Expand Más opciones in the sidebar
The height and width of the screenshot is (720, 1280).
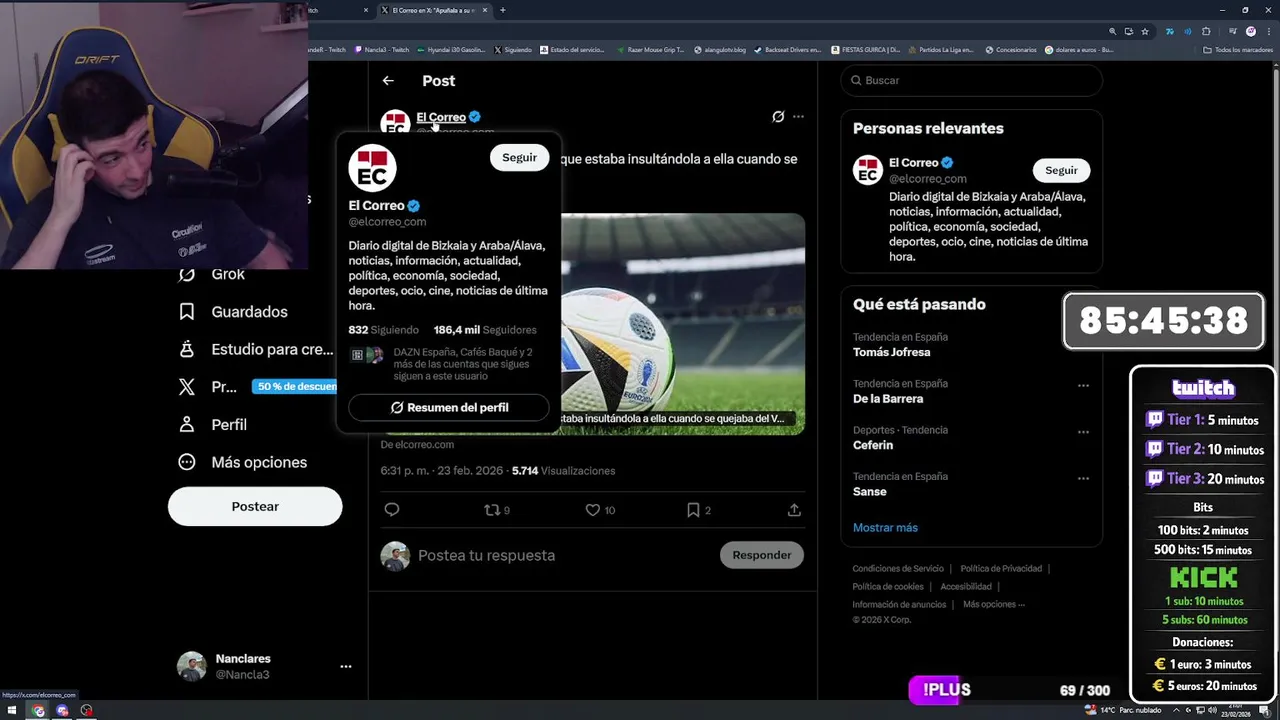tap(243, 462)
